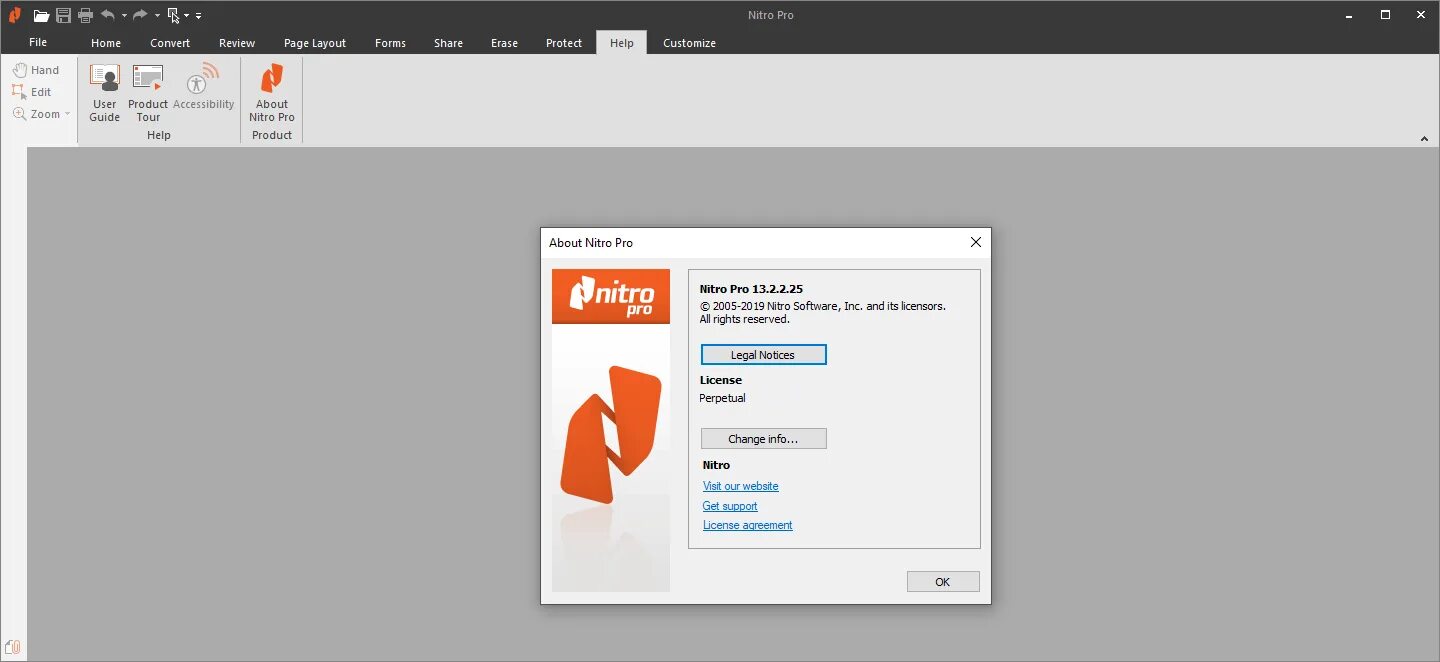Expand the Undo history dropdown arrow
Screen dimensions: 1440x662
[124, 16]
